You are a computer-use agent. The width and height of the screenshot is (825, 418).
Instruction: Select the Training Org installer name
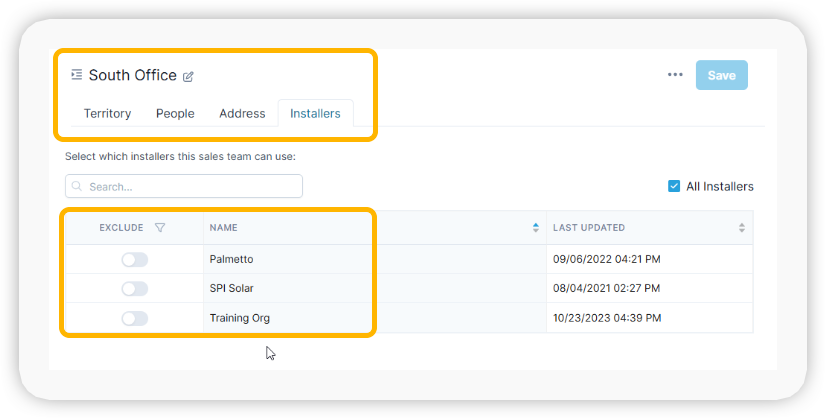click(239, 318)
